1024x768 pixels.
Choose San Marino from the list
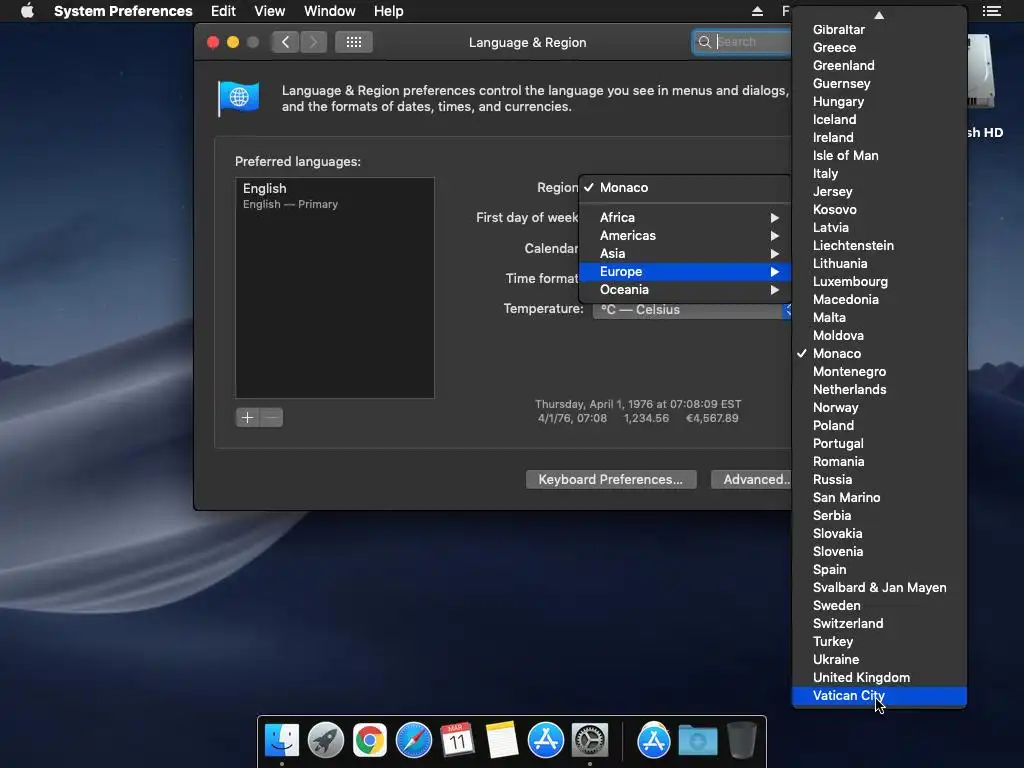coord(879,498)
